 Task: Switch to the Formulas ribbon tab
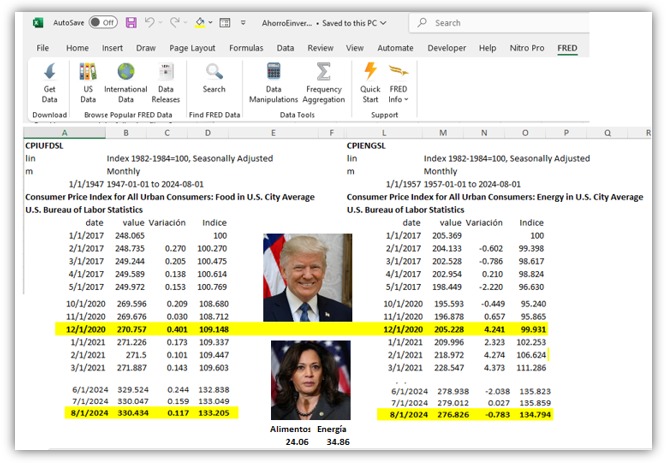coord(246,47)
